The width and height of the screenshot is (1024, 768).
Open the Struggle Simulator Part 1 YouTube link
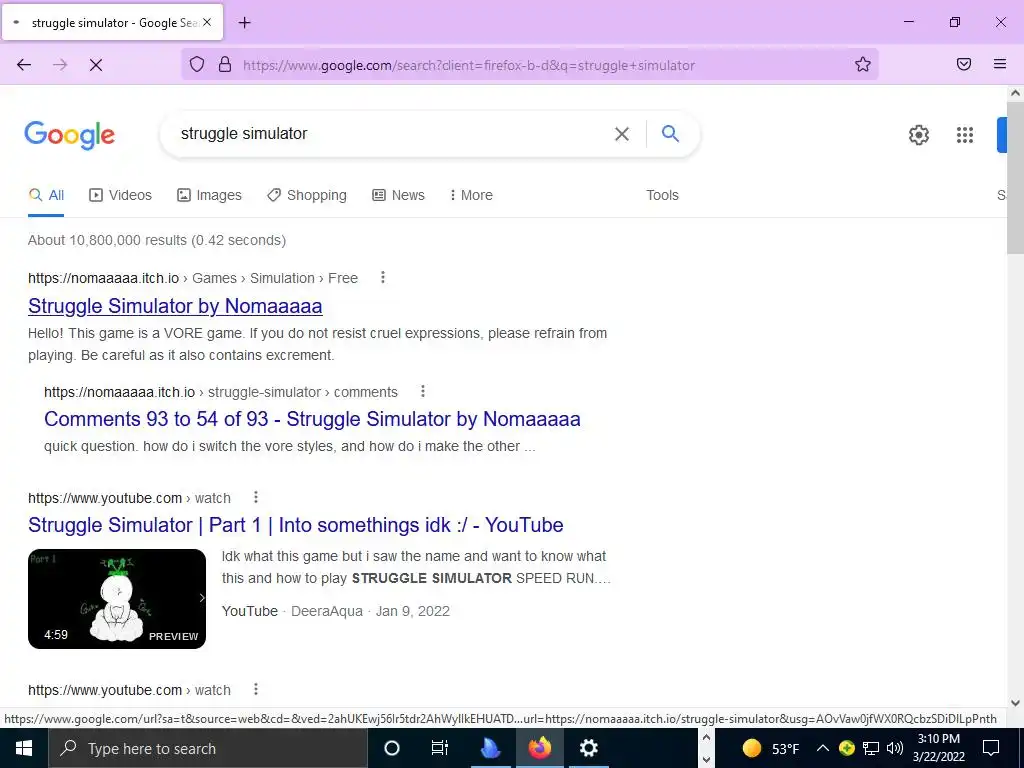tap(296, 525)
